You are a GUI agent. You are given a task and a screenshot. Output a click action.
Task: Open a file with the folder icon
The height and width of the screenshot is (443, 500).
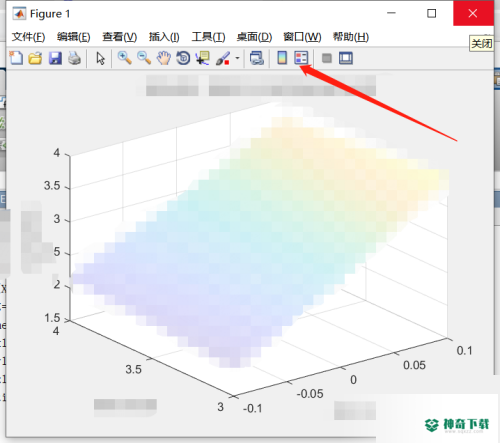click(x=35, y=58)
